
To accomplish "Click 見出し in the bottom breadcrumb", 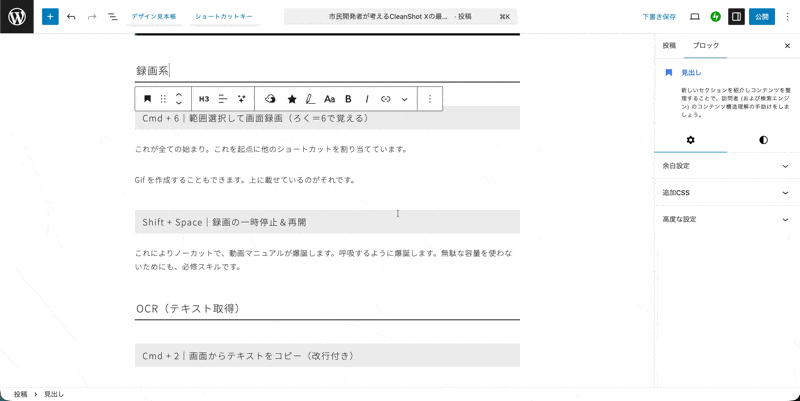I will (54, 394).
